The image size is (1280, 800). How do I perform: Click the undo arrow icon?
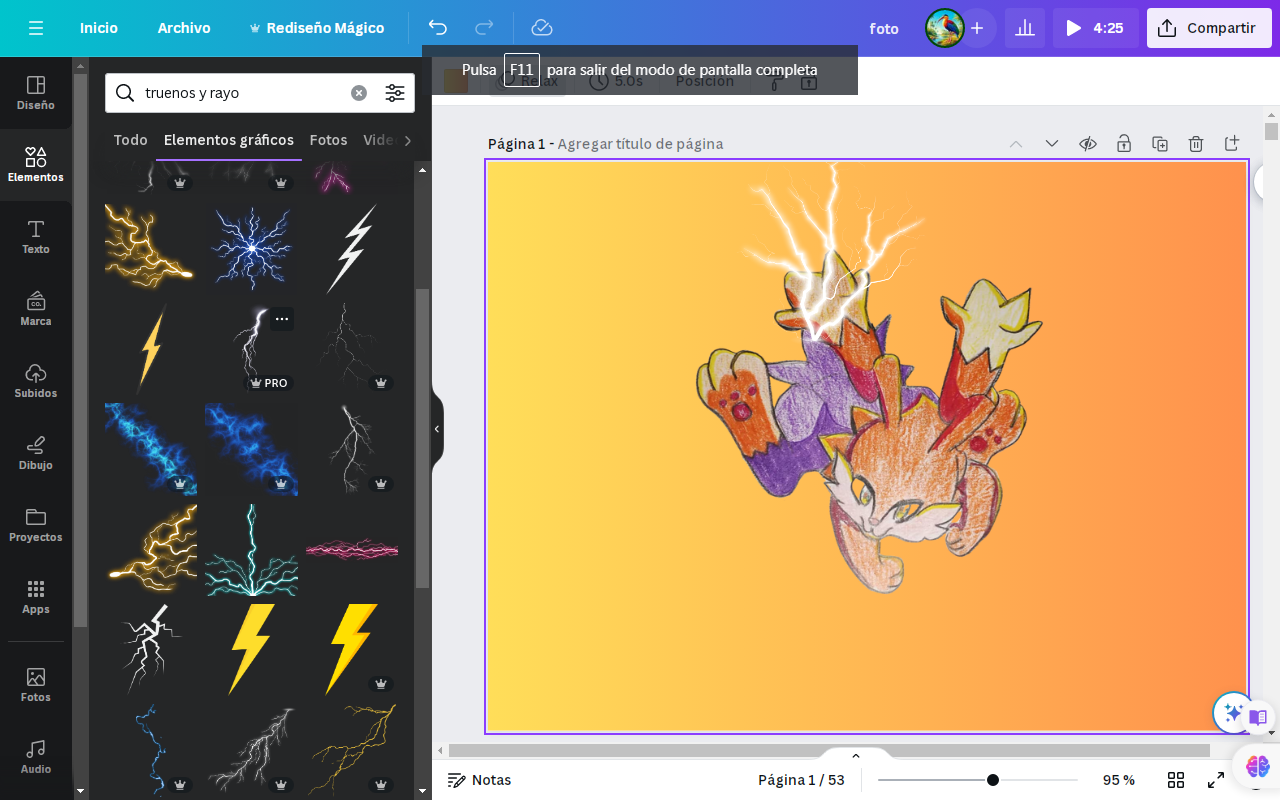point(437,28)
